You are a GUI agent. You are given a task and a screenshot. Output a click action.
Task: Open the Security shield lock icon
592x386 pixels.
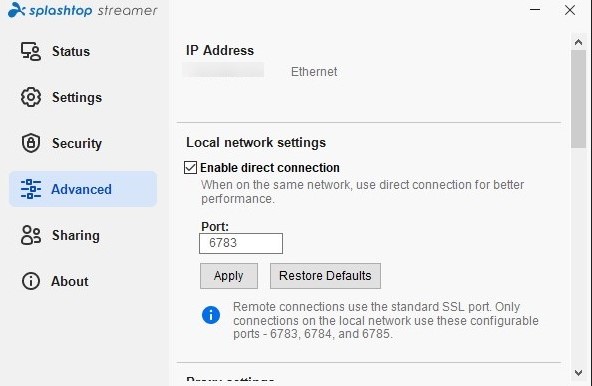31,143
